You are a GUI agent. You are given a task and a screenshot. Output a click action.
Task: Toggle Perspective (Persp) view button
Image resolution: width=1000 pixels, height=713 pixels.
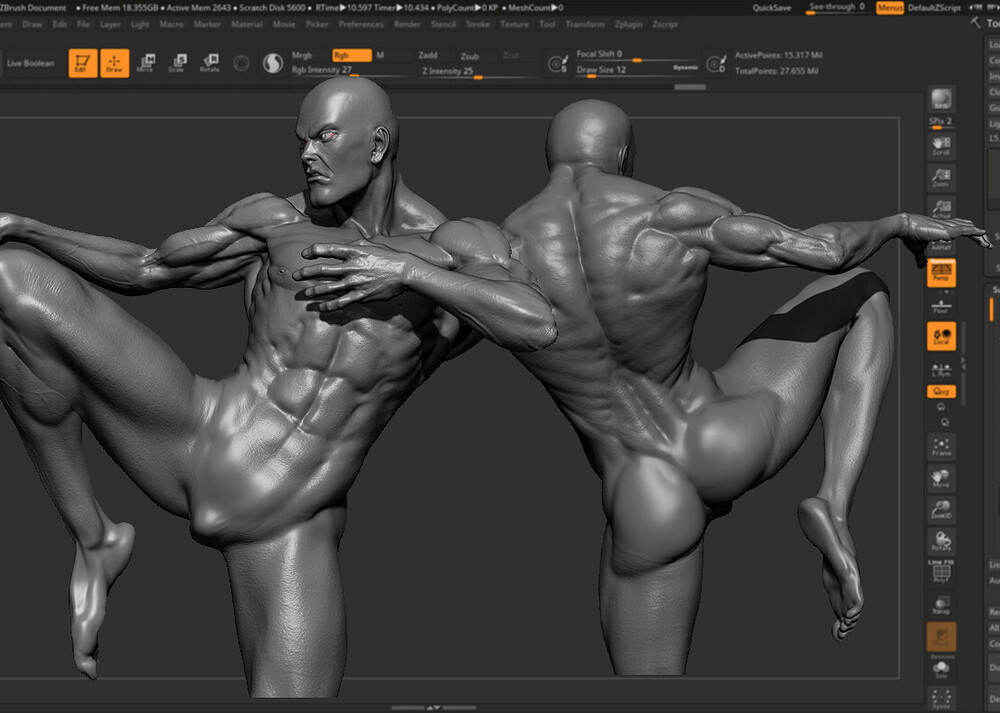(941, 272)
